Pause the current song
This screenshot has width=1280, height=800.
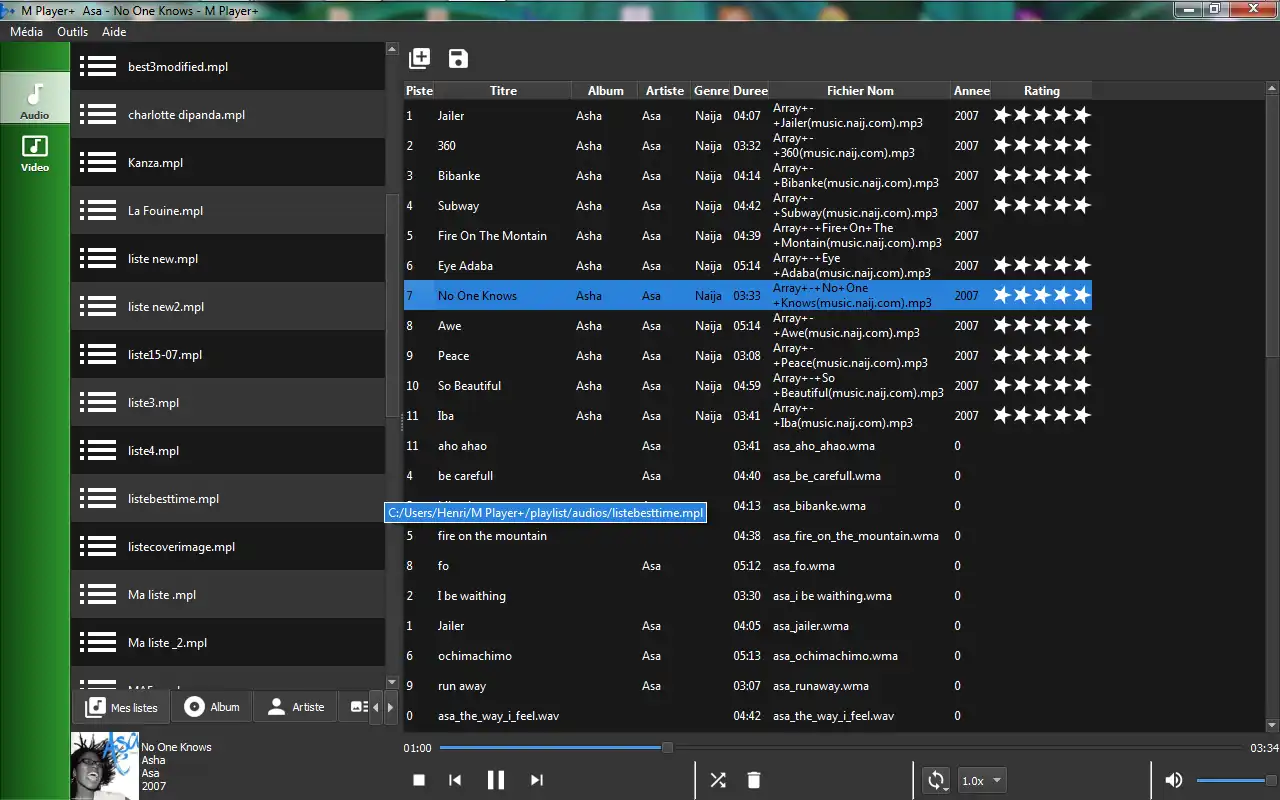[495, 780]
